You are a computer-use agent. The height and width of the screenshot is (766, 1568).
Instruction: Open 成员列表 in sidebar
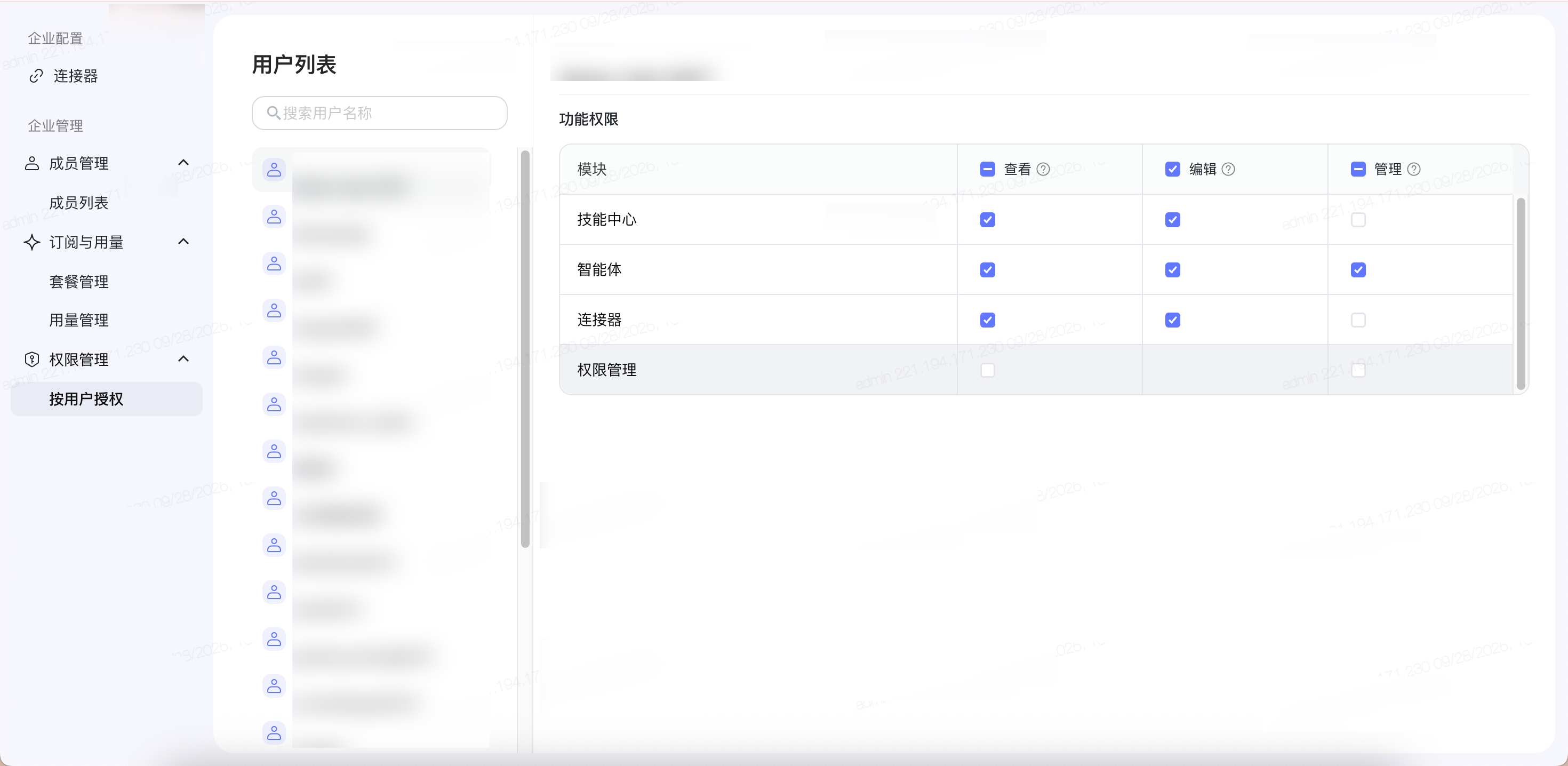tap(78, 203)
